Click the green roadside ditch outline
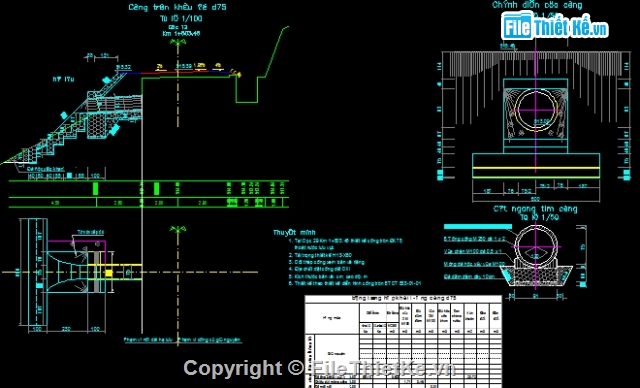 click(x=247, y=89)
